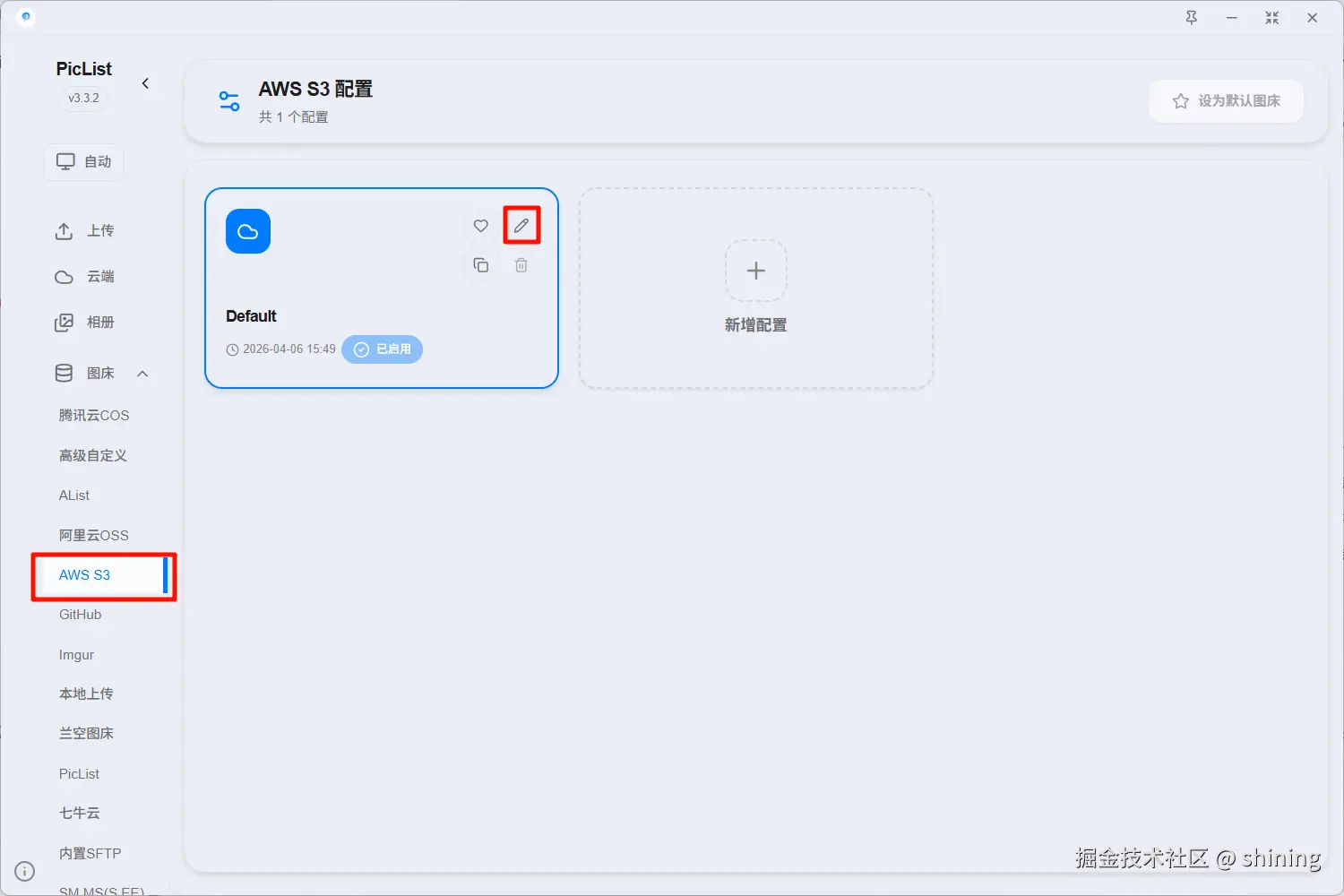Select AWS S3 in the sidebar
Viewport: 1344px width, 896px height.
104,575
